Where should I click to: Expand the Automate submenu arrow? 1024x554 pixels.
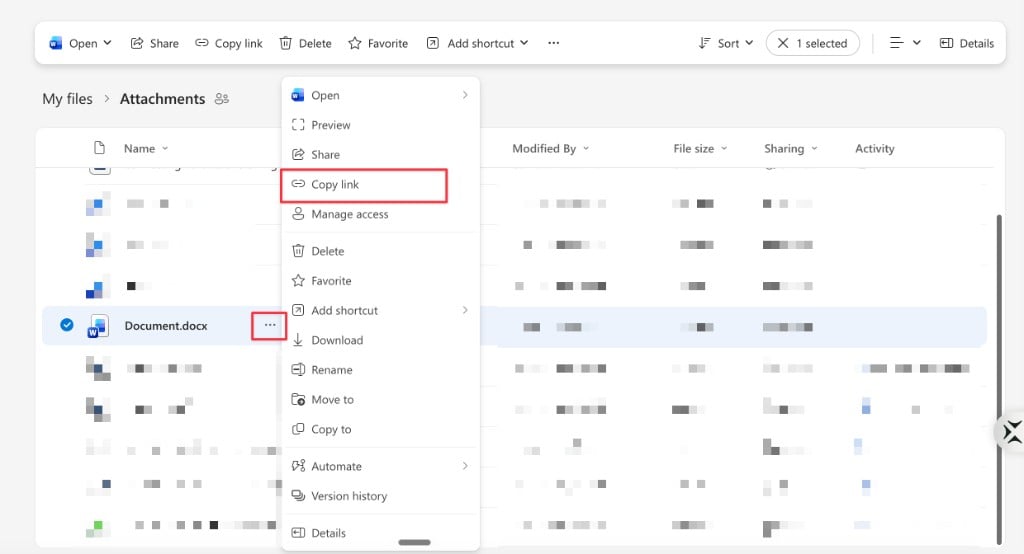465,466
